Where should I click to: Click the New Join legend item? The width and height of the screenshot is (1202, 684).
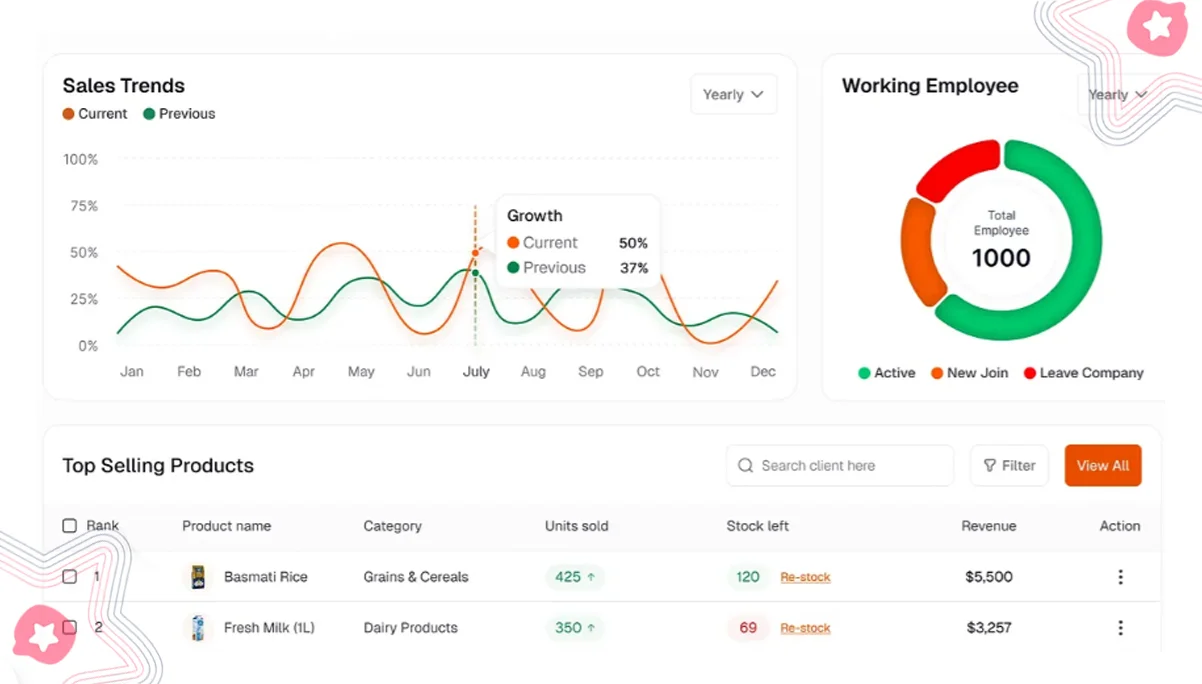point(969,373)
